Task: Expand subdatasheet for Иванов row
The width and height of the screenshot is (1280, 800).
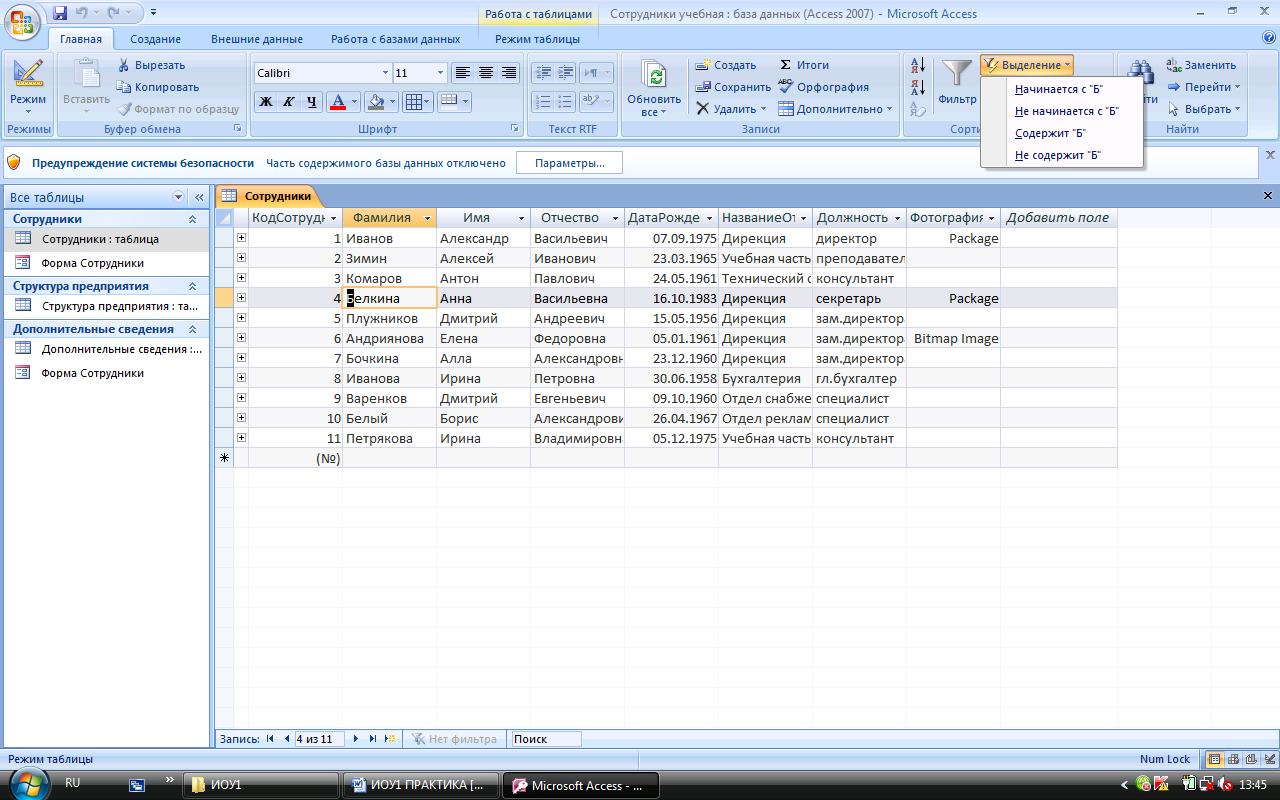Action: coord(241,238)
